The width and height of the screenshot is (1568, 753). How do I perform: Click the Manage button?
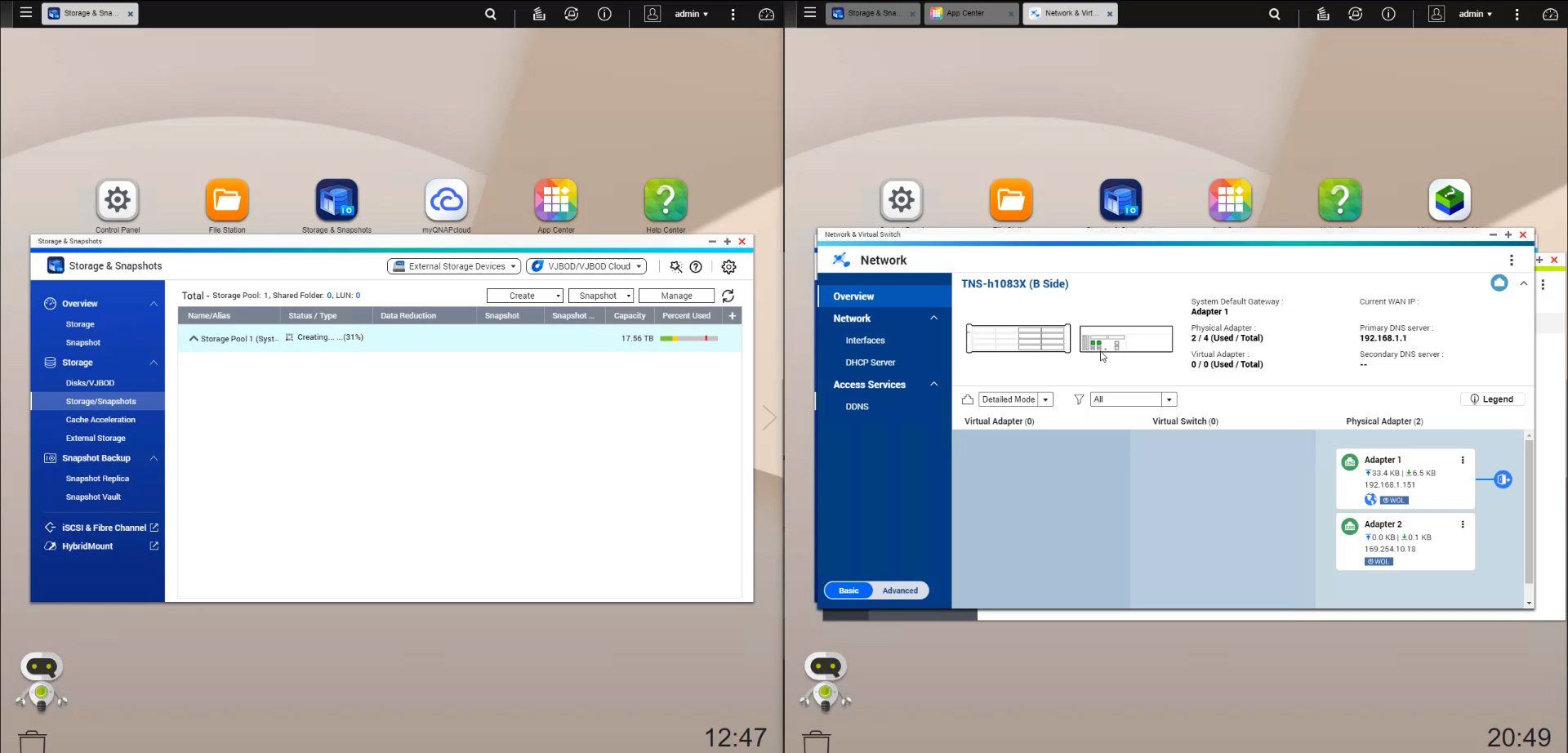click(676, 296)
